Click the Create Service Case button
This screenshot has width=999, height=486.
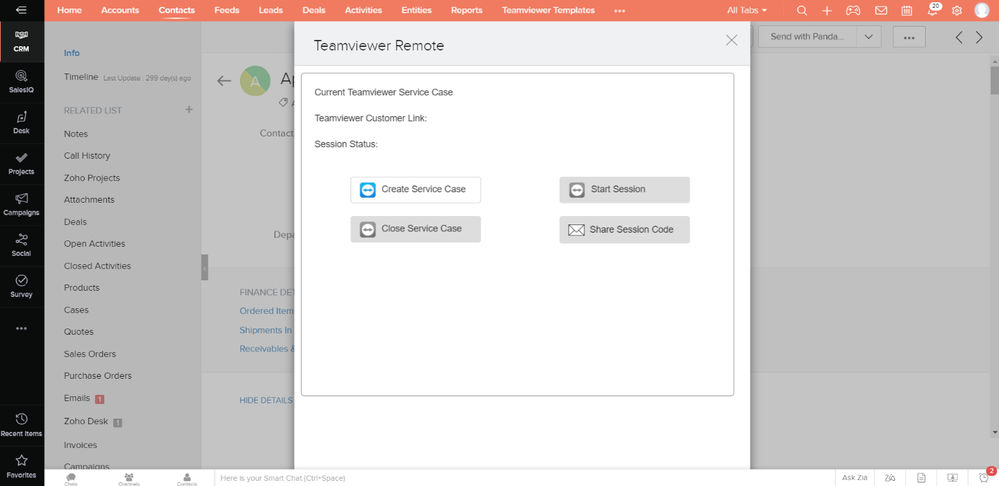pos(415,190)
